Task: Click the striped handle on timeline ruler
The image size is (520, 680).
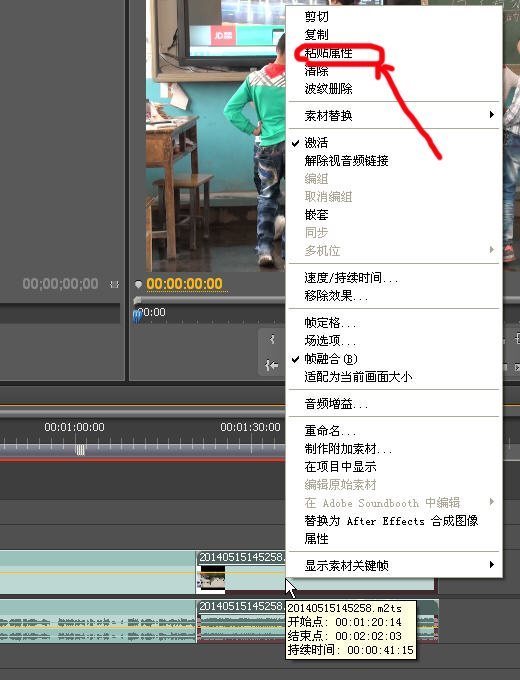Action: [x=80, y=450]
